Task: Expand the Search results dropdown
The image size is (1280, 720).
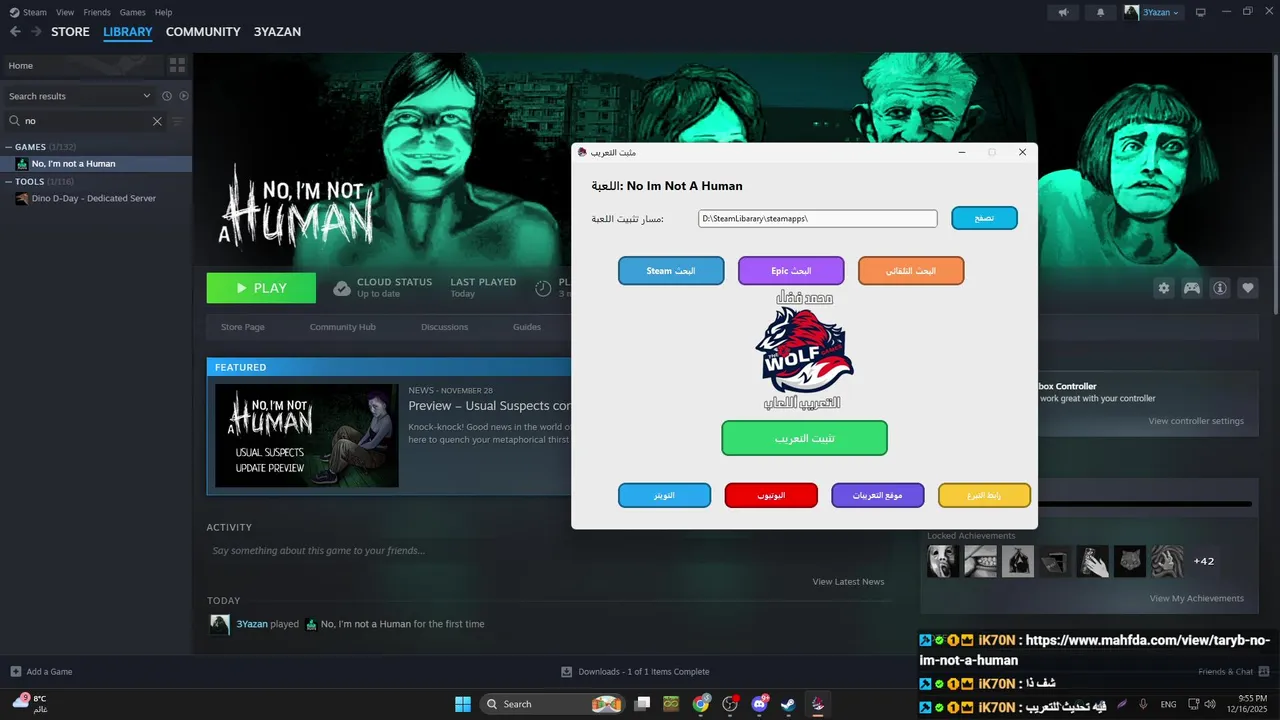Action: pyautogui.click(x=147, y=96)
